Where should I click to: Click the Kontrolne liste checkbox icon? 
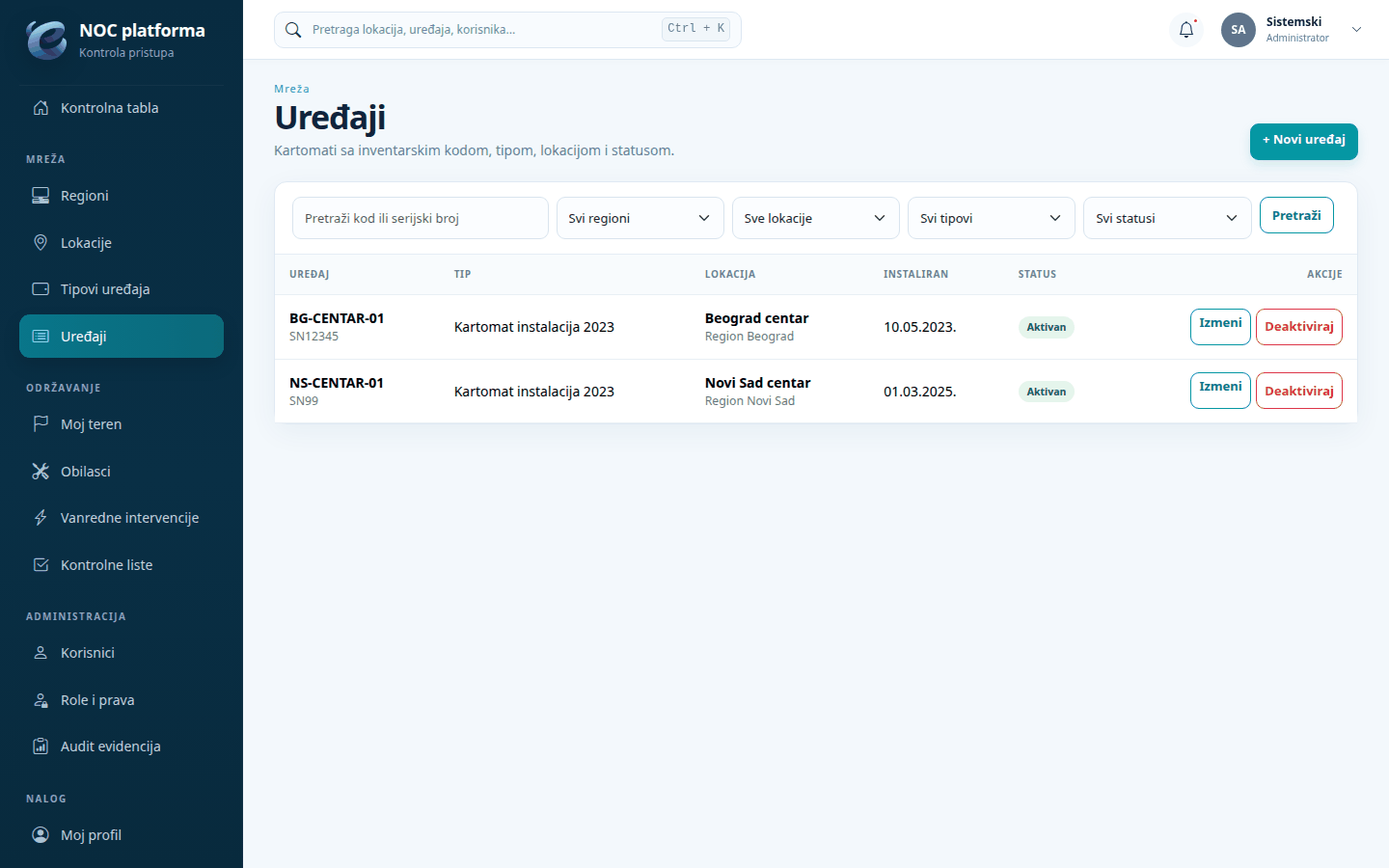(41, 565)
